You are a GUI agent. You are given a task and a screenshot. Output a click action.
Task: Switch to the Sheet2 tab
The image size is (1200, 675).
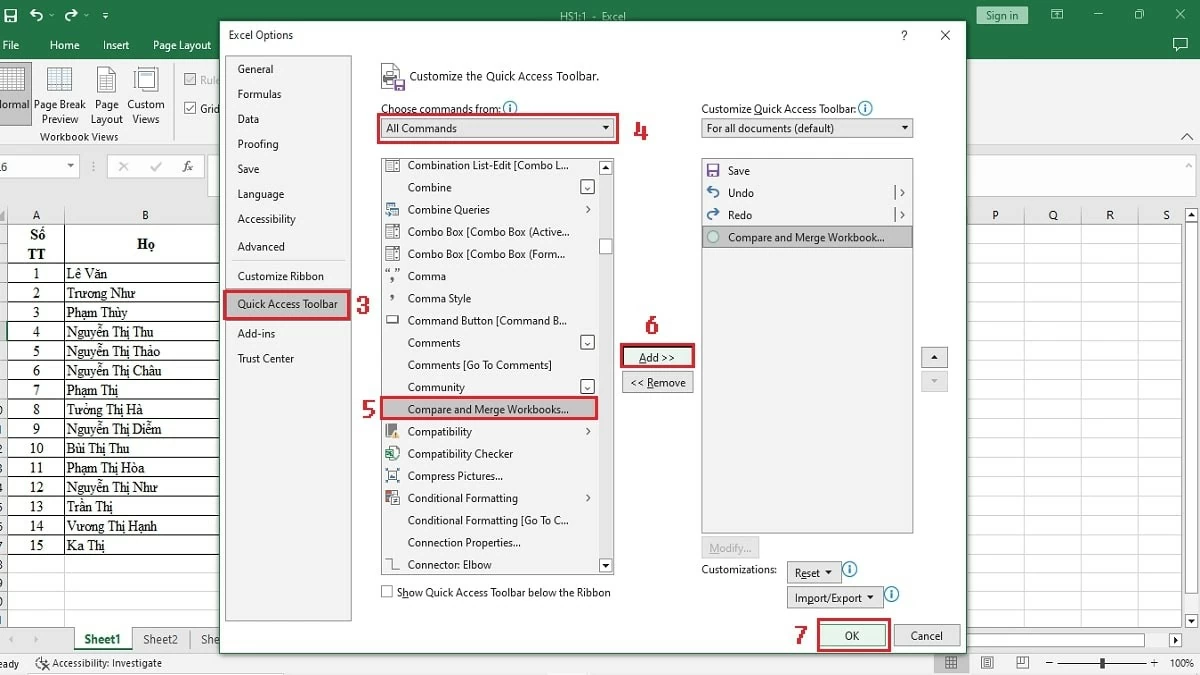[x=160, y=639]
